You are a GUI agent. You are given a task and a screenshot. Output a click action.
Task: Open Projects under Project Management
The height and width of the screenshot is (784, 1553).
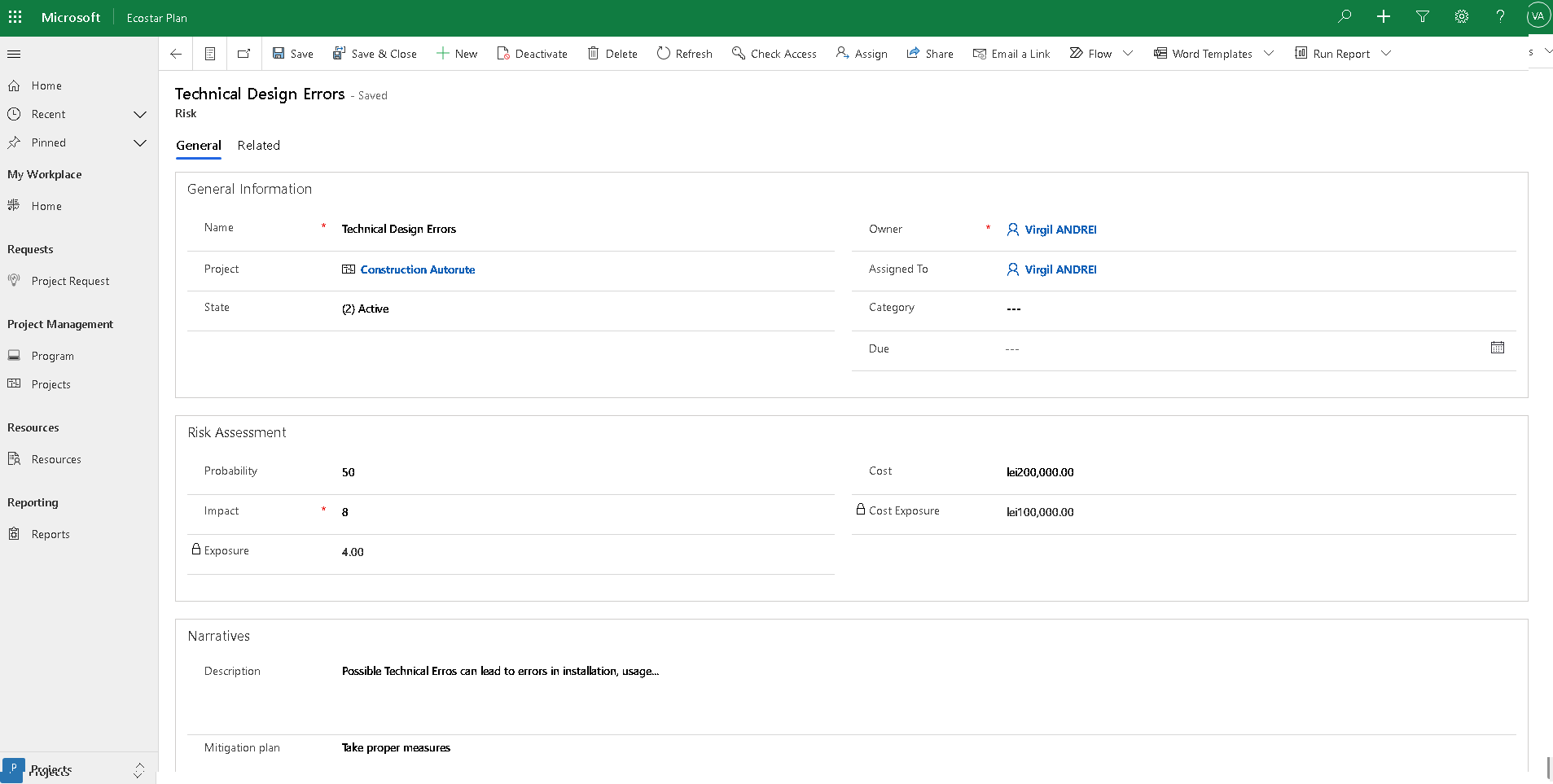click(50, 385)
